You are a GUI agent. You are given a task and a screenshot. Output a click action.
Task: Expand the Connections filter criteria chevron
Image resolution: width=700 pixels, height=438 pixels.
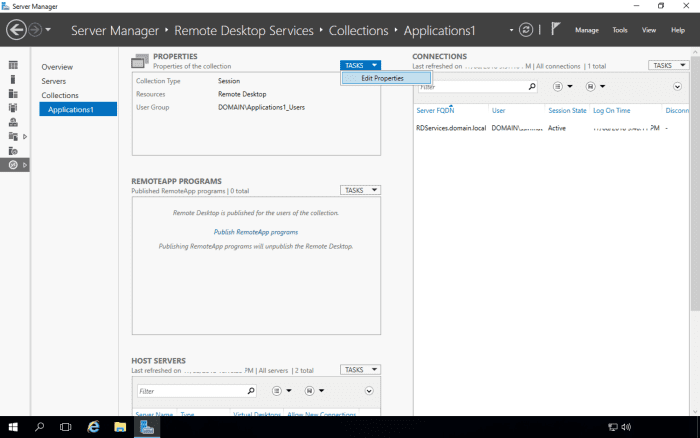click(677, 86)
